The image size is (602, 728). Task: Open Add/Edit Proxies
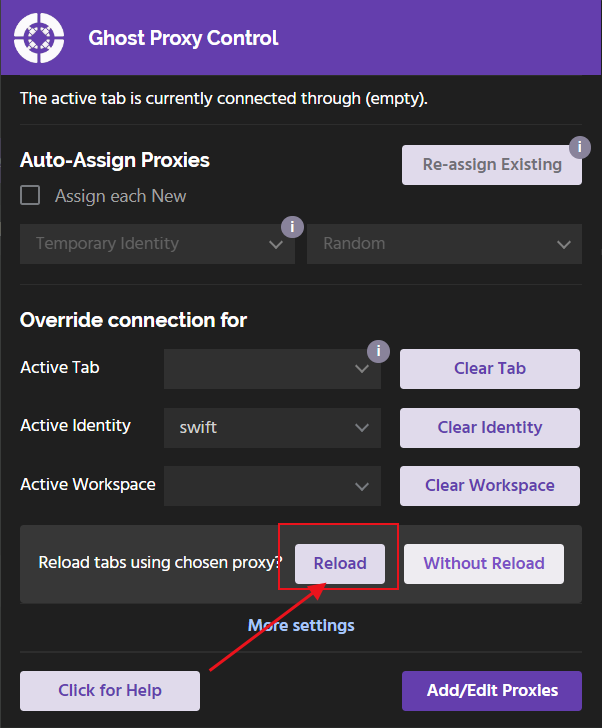tap(491, 690)
